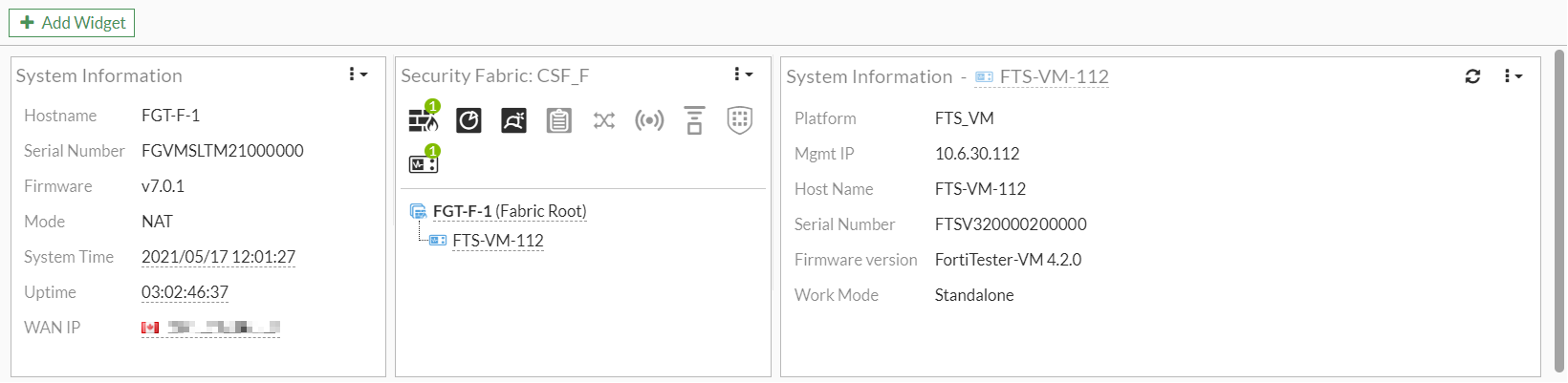Select FTS-VM-112 in the fabric tree
The height and width of the screenshot is (383, 1568).
(x=497, y=241)
